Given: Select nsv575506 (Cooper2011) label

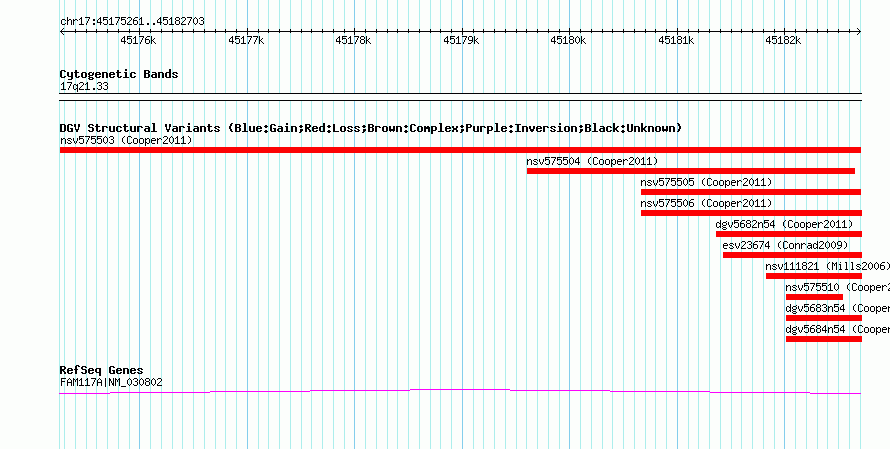Looking at the screenshot, I should [707, 203].
